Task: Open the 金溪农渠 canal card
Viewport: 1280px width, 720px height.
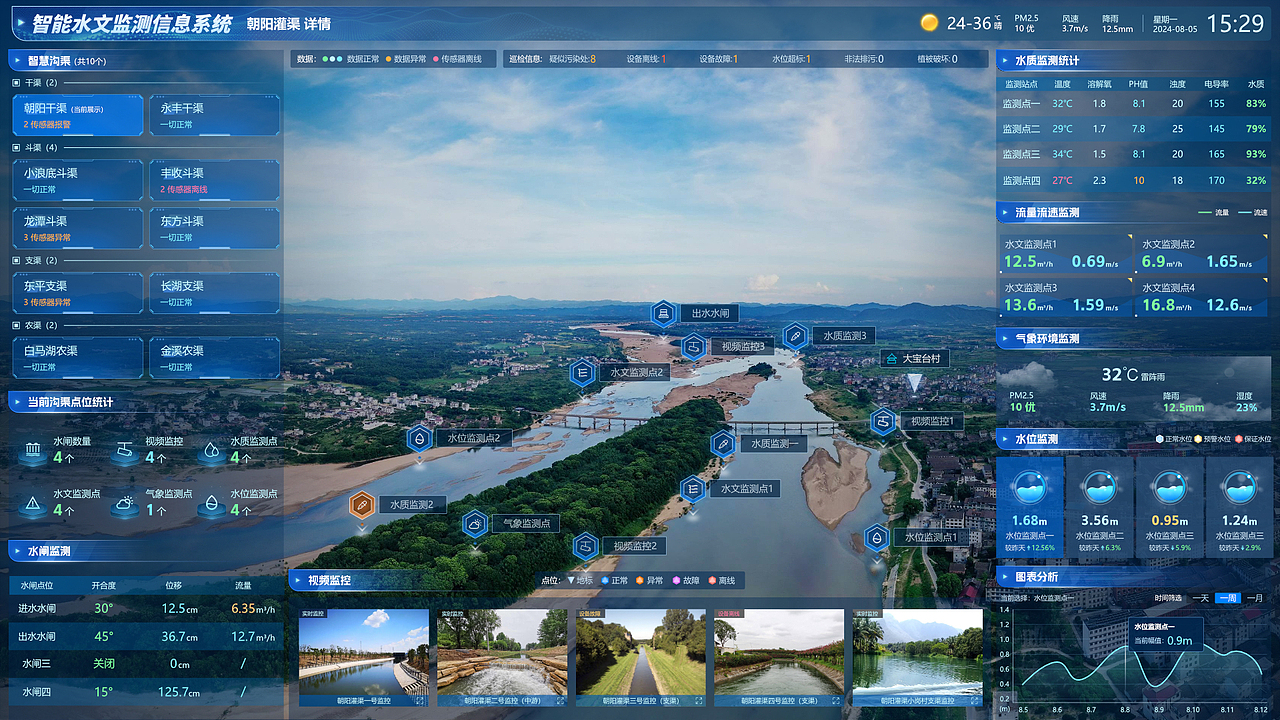Action: (215, 358)
